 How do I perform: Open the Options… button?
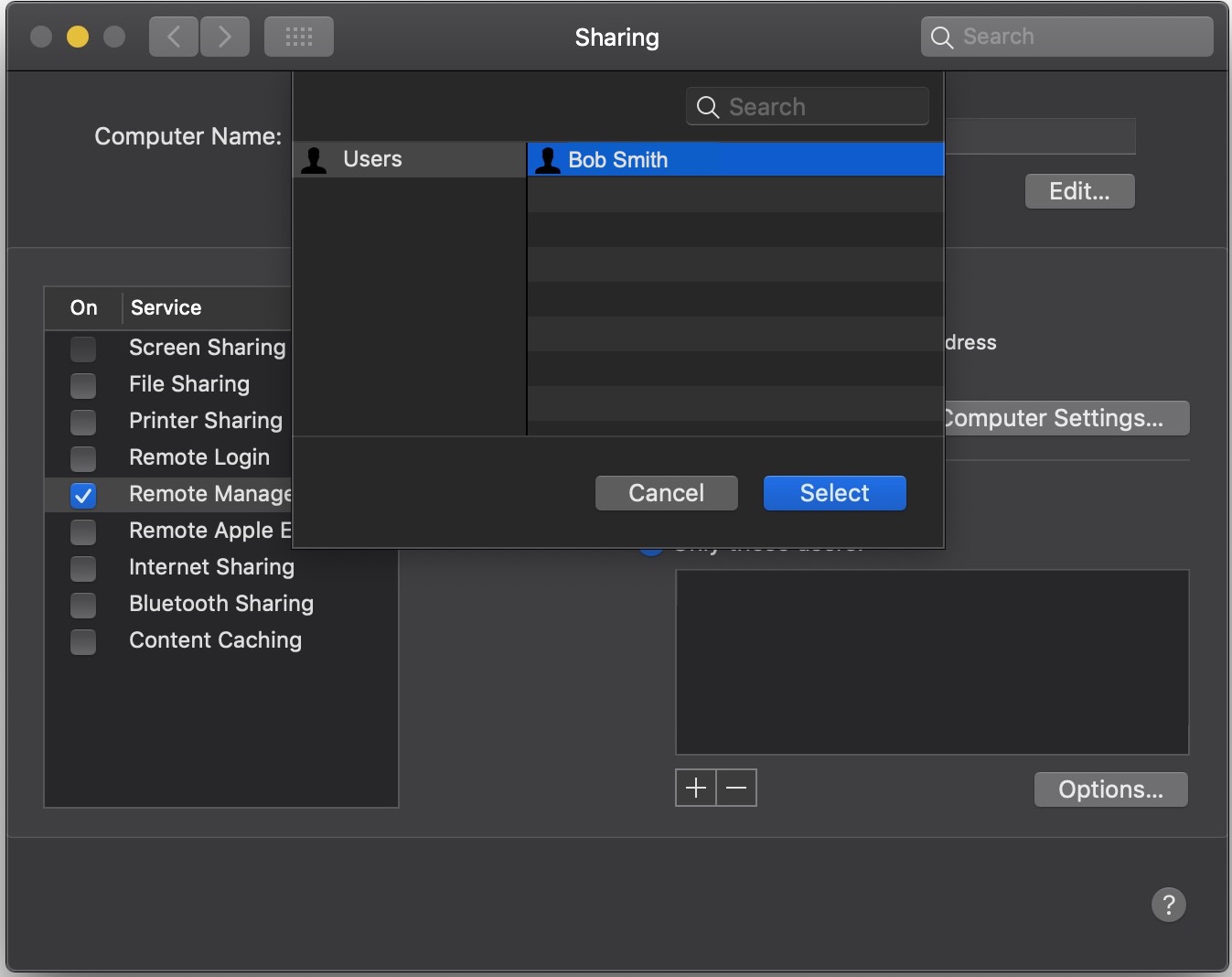(x=1110, y=789)
